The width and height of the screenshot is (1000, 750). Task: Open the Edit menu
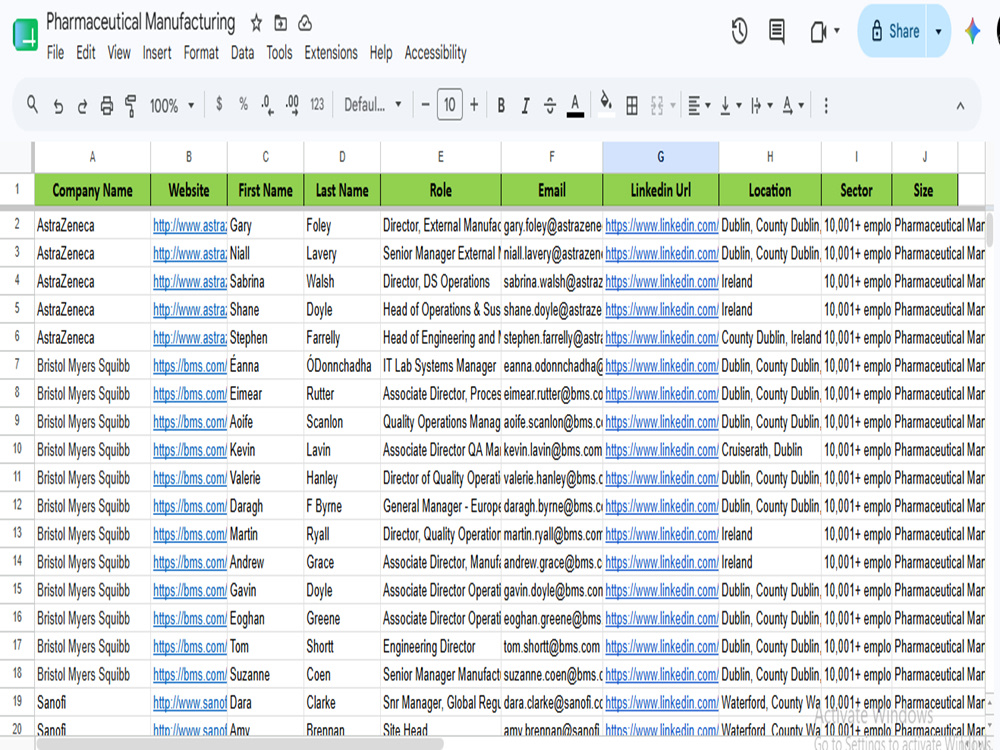coord(85,52)
